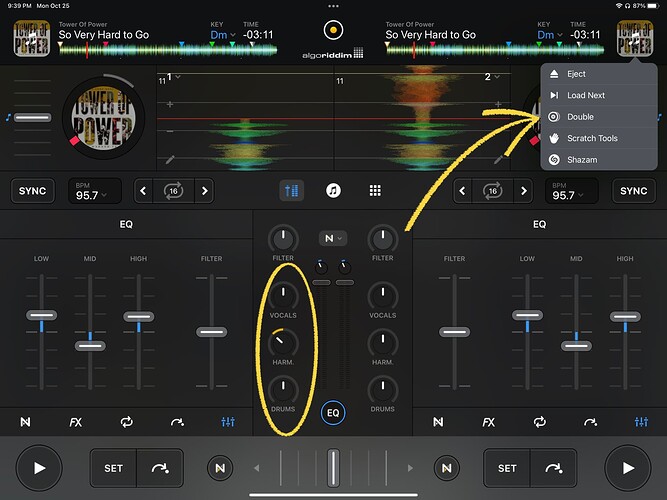
Task: Enable SYNC on the left deck
Action: point(32,191)
